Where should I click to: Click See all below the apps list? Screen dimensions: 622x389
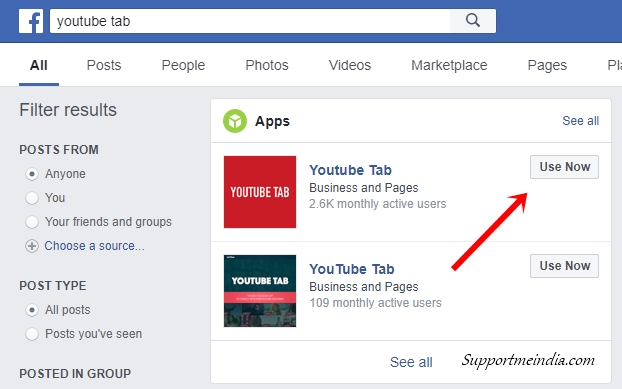411,362
